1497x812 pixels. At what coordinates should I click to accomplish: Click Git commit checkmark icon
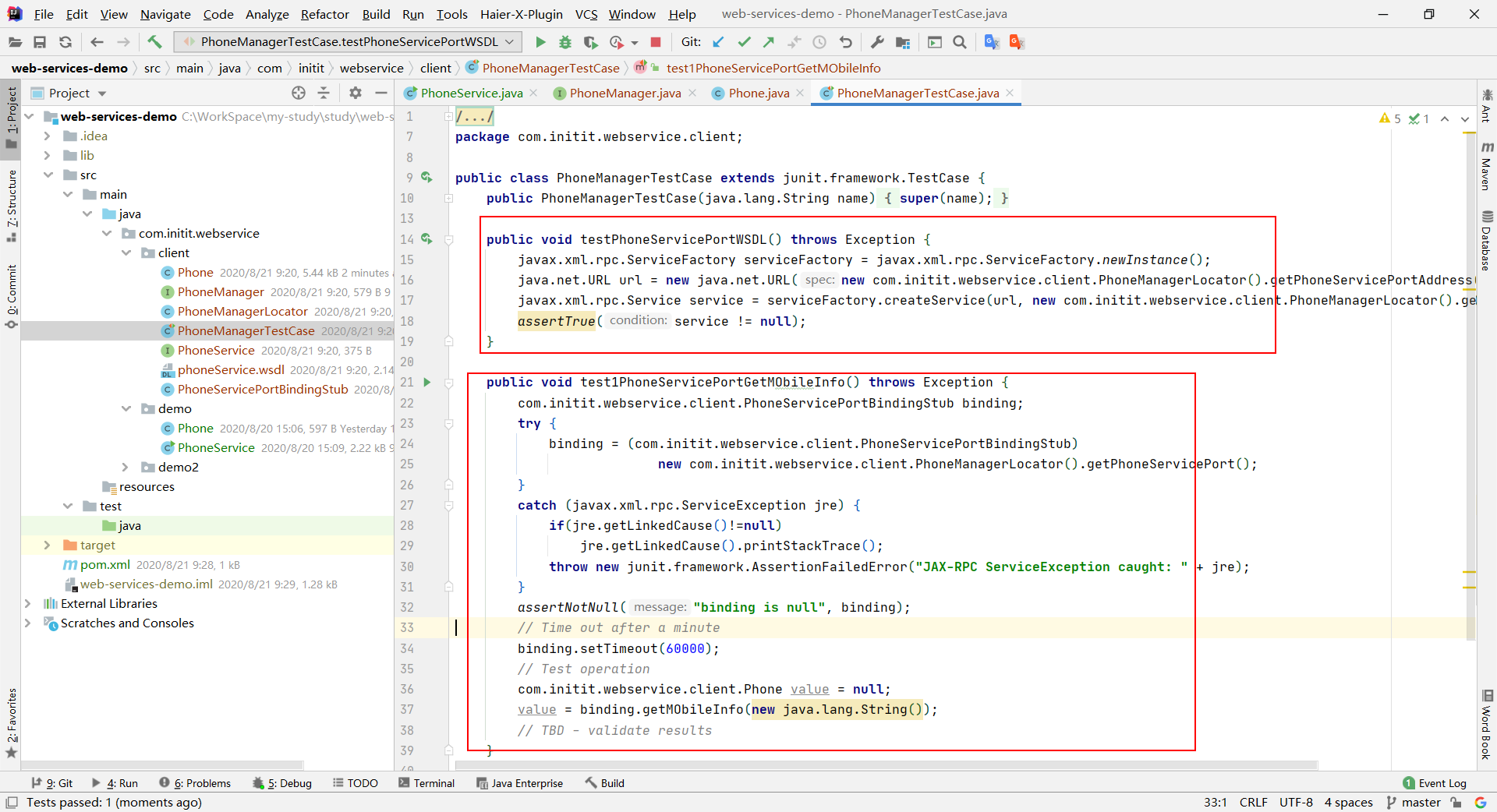(x=744, y=42)
